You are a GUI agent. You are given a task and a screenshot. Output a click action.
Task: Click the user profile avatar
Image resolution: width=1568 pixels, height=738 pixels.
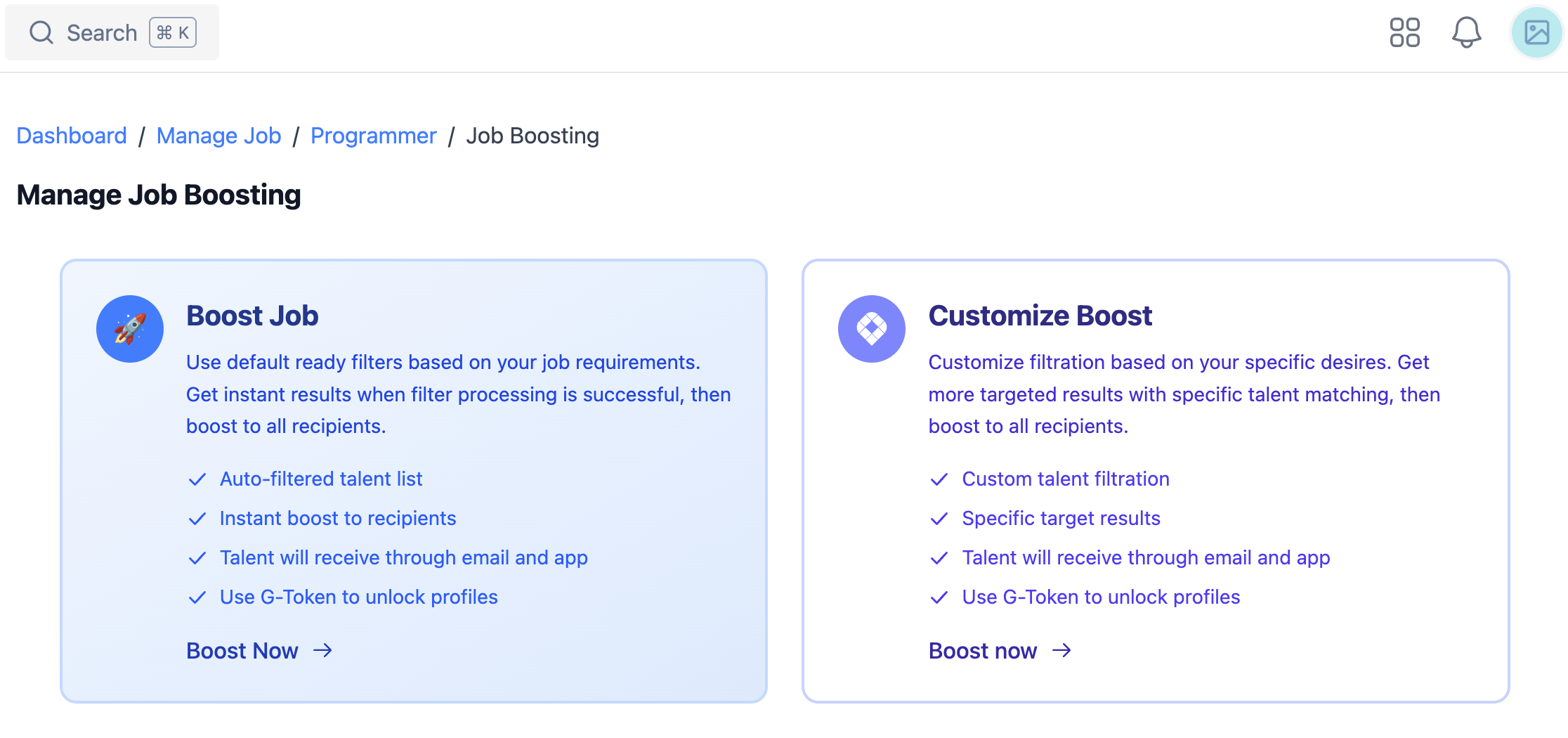(x=1536, y=32)
